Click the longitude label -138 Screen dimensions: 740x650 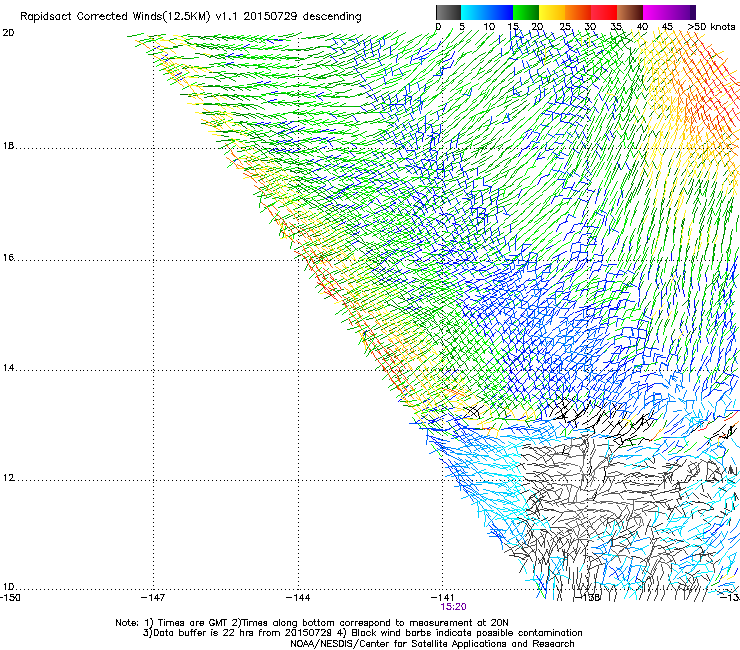(587, 598)
